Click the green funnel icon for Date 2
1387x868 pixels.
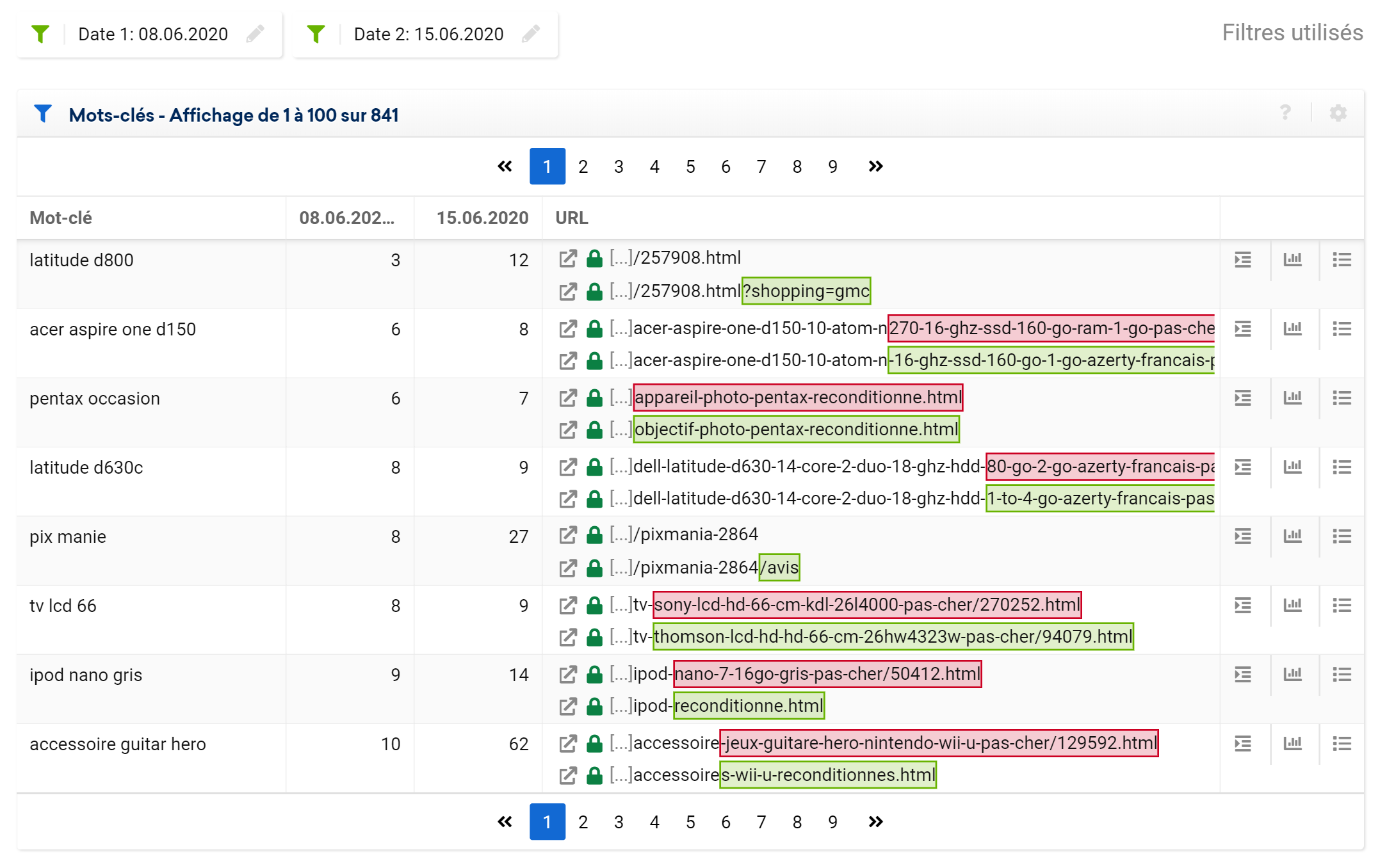point(316,34)
